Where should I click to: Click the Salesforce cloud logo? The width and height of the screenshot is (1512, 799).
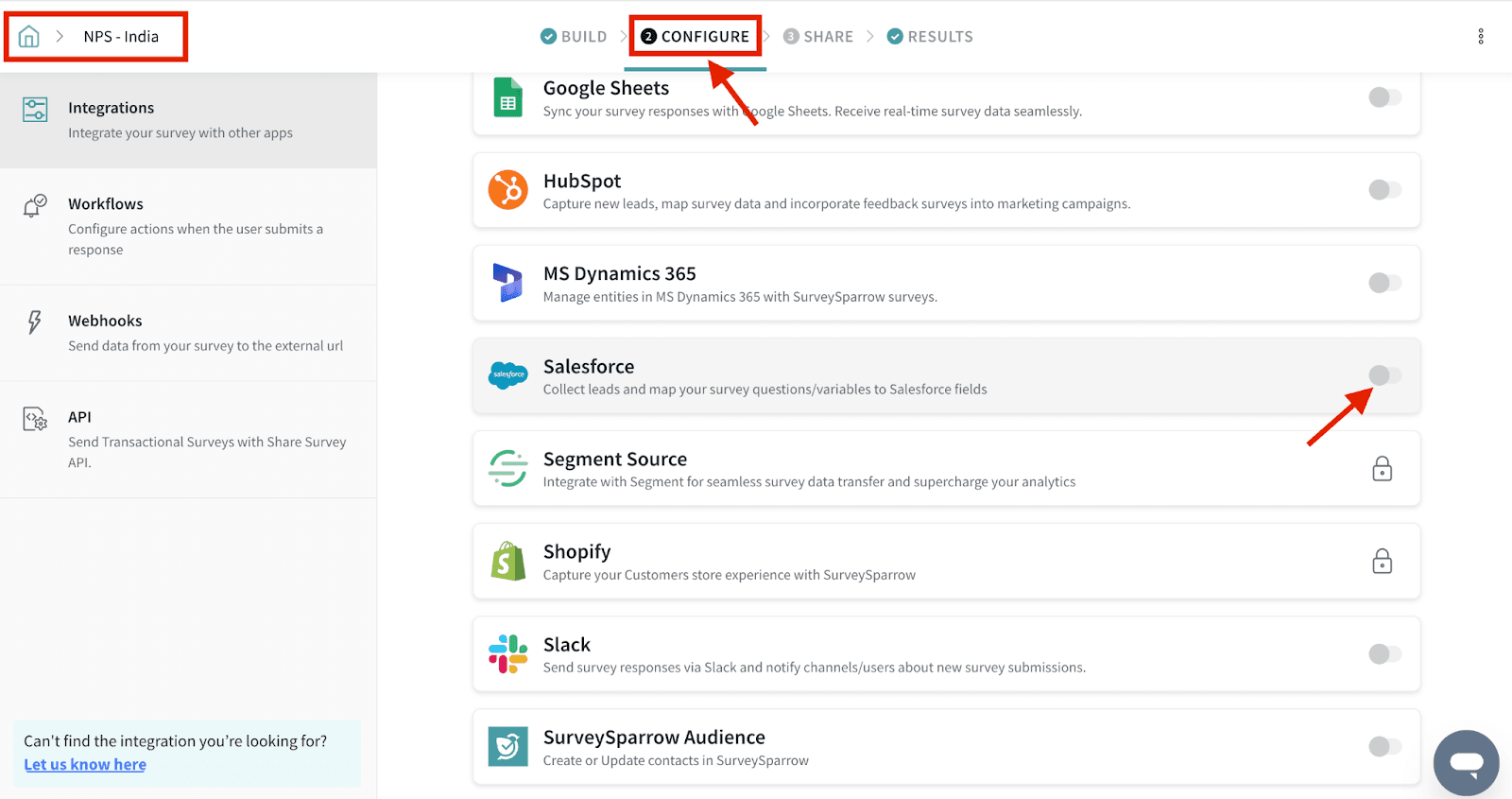507,375
